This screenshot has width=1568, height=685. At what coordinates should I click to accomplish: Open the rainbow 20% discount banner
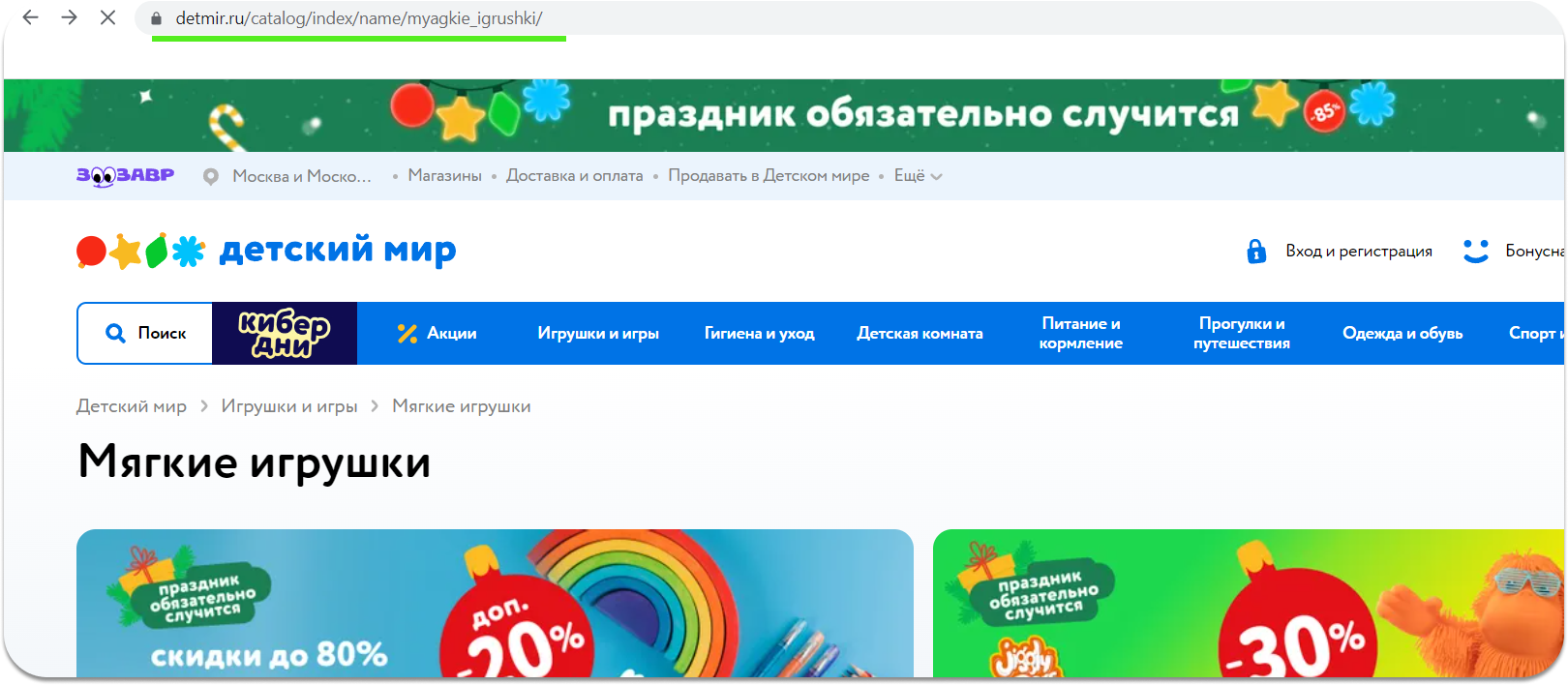(495, 604)
